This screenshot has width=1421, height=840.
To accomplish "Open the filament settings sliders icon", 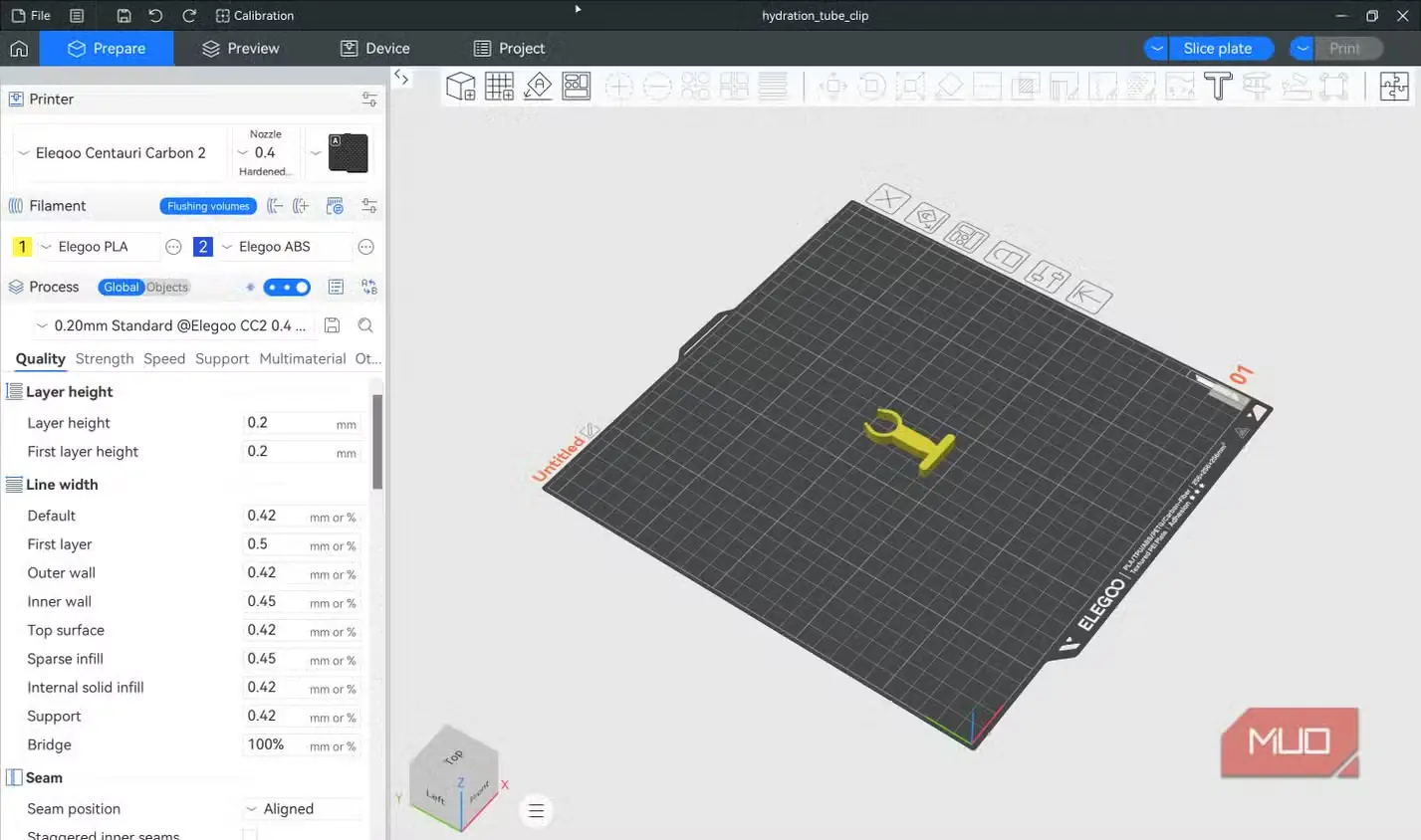I will click(369, 206).
